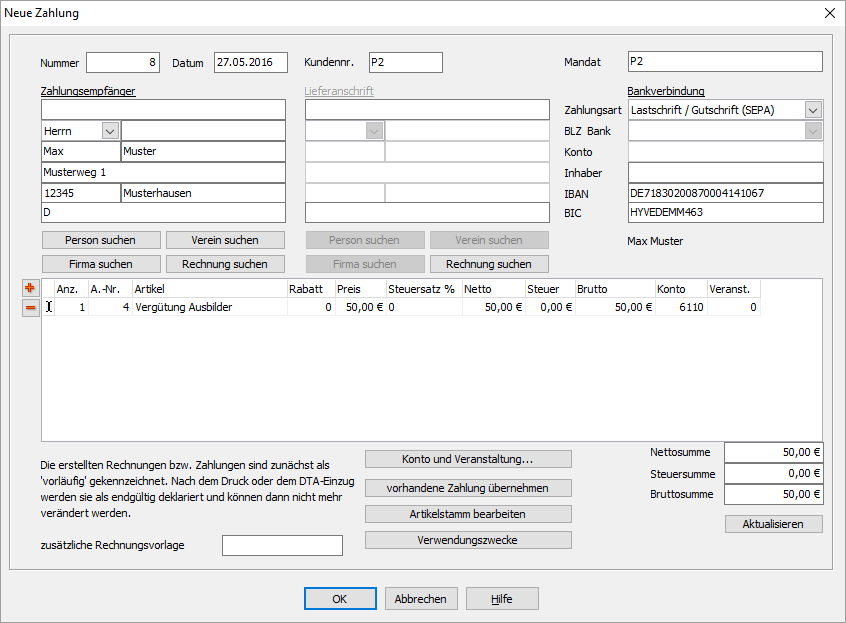
Task: Click the Inhaber input field
Action: click(x=726, y=173)
